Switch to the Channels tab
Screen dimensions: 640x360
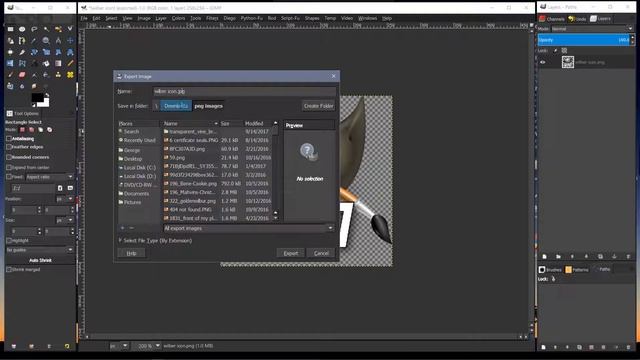click(552, 19)
